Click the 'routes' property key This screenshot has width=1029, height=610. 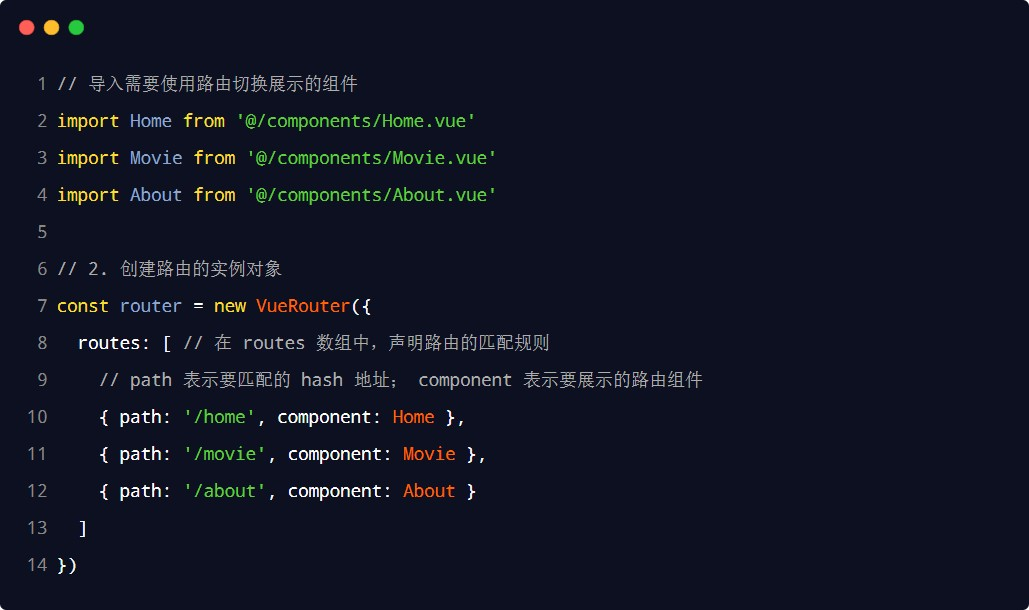109,343
